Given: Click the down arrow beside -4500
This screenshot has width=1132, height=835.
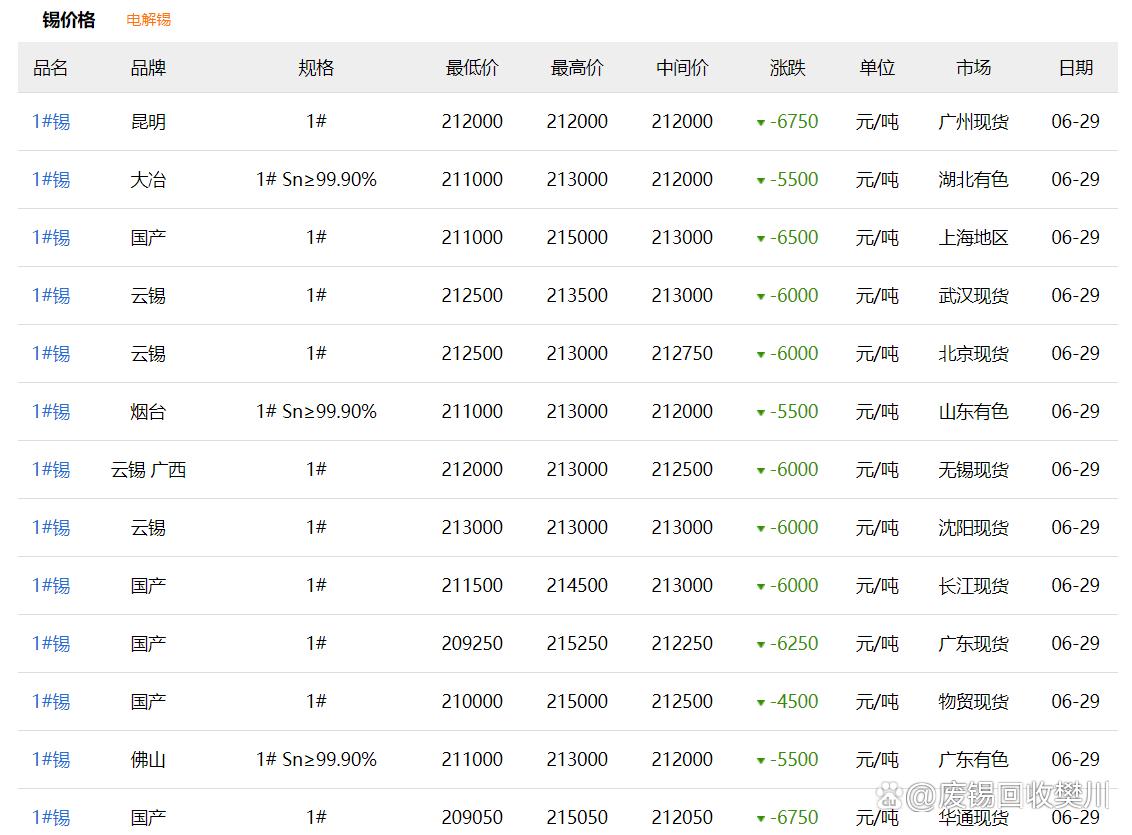Looking at the screenshot, I should point(760,702).
